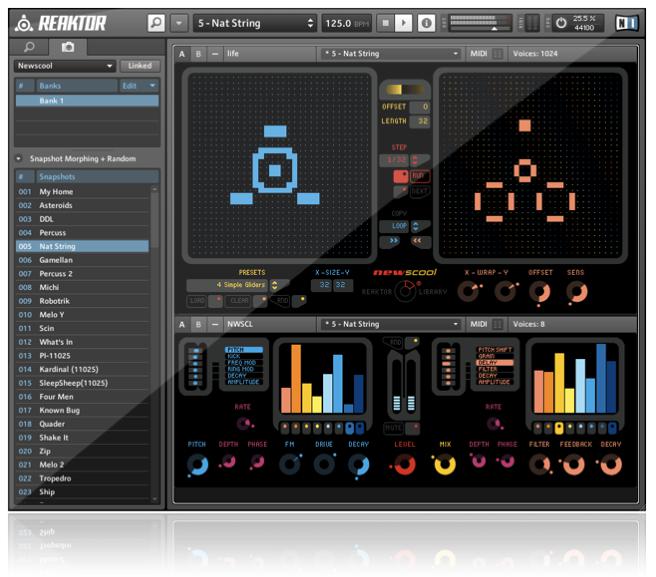The image size is (656, 577).
Task: Toggle the Linked button
Action: coord(139,66)
